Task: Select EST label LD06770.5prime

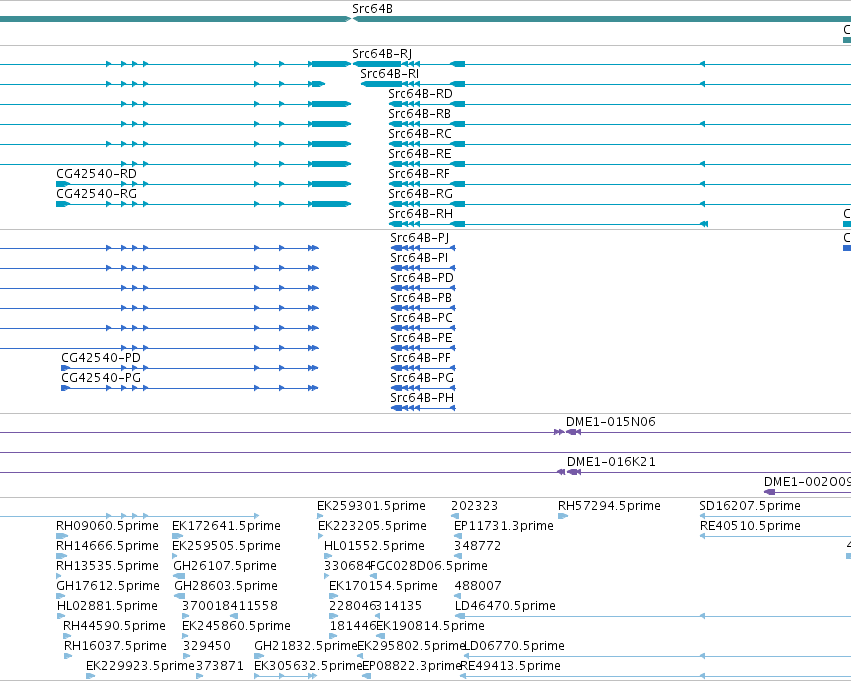Action: click(x=514, y=647)
